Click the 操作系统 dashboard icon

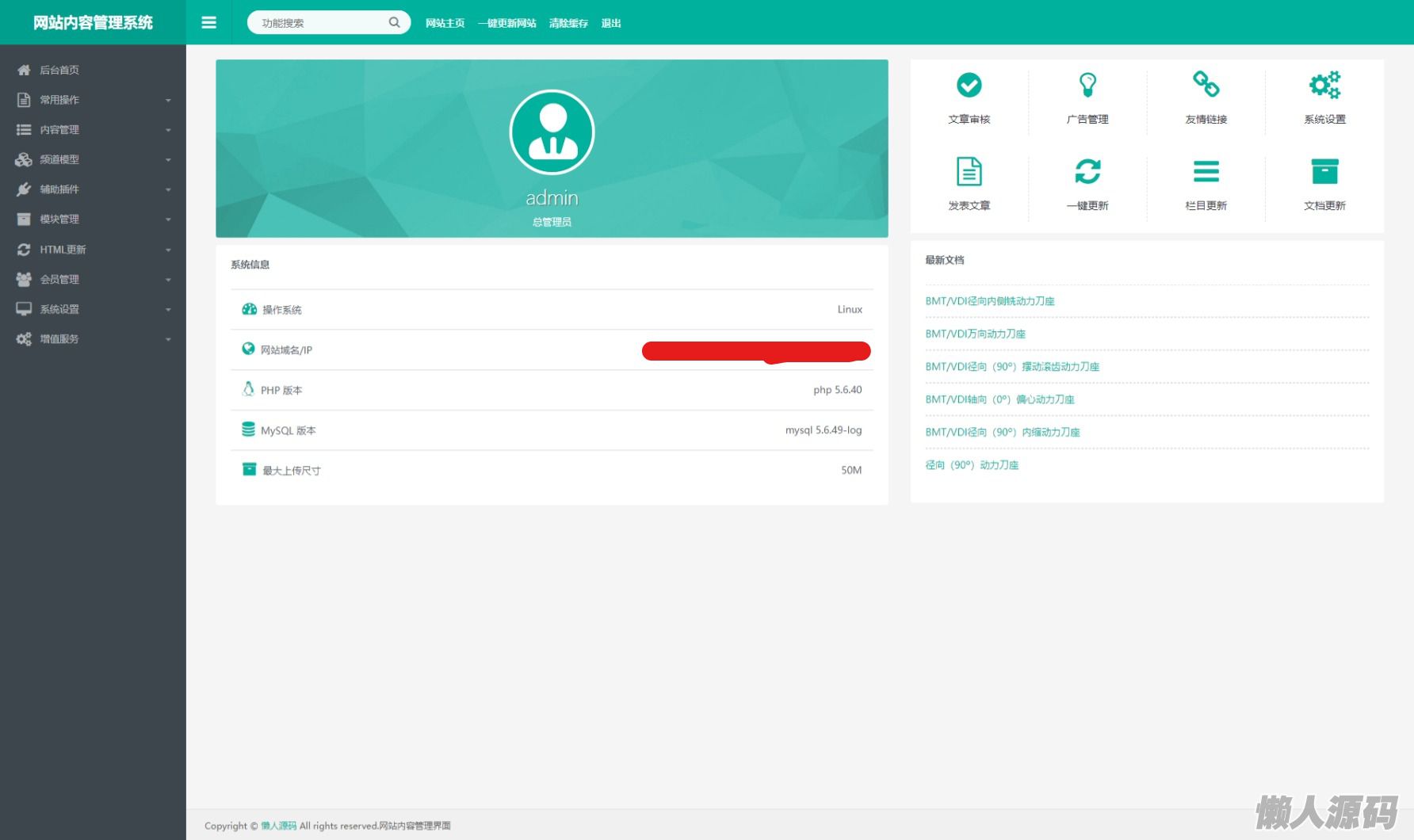tap(249, 309)
